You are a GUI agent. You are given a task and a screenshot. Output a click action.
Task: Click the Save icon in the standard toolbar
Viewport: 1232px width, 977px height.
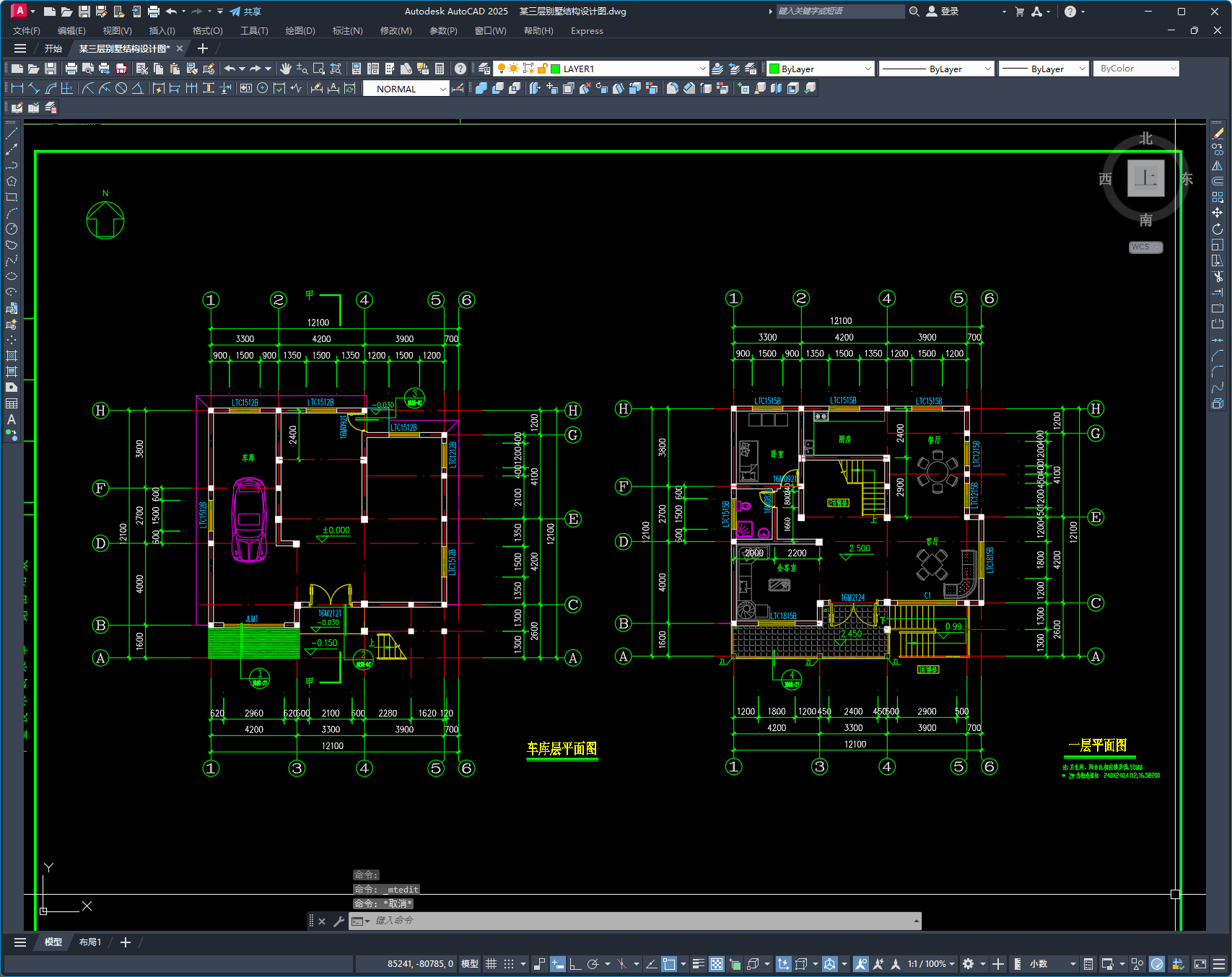(51, 69)
